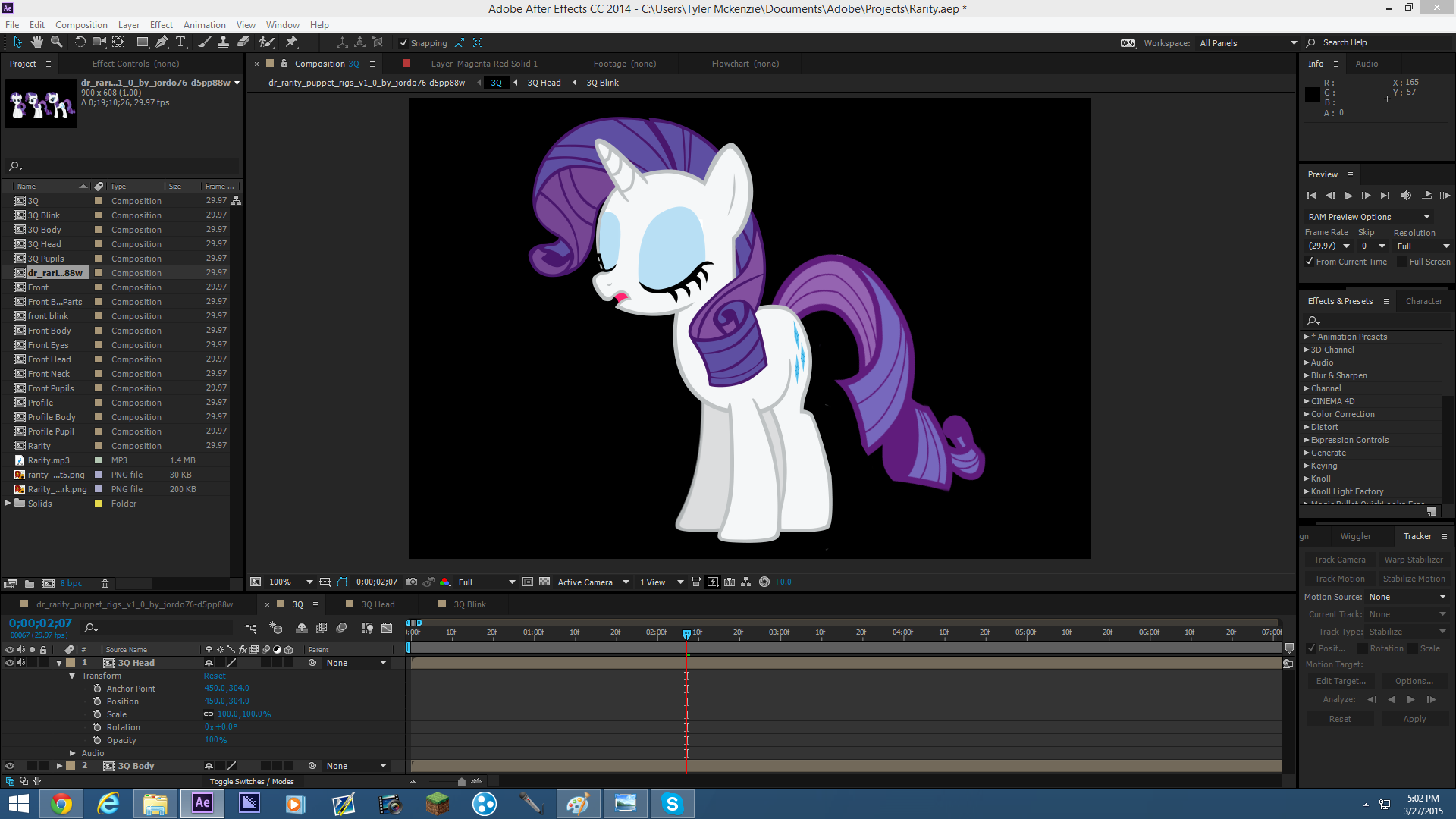Select the Rotation tool
1456x819 pixels.
coord(80,42)
